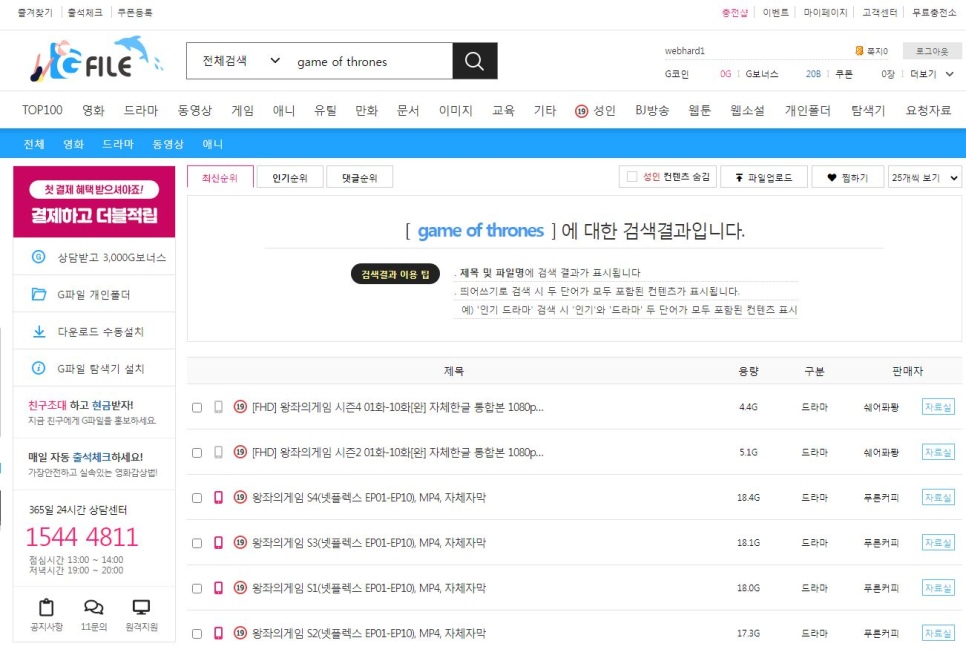The height and width of the screenshot is (655, 966).
Task: Click the 찜하기 button
Action: [x=848, y=177]
